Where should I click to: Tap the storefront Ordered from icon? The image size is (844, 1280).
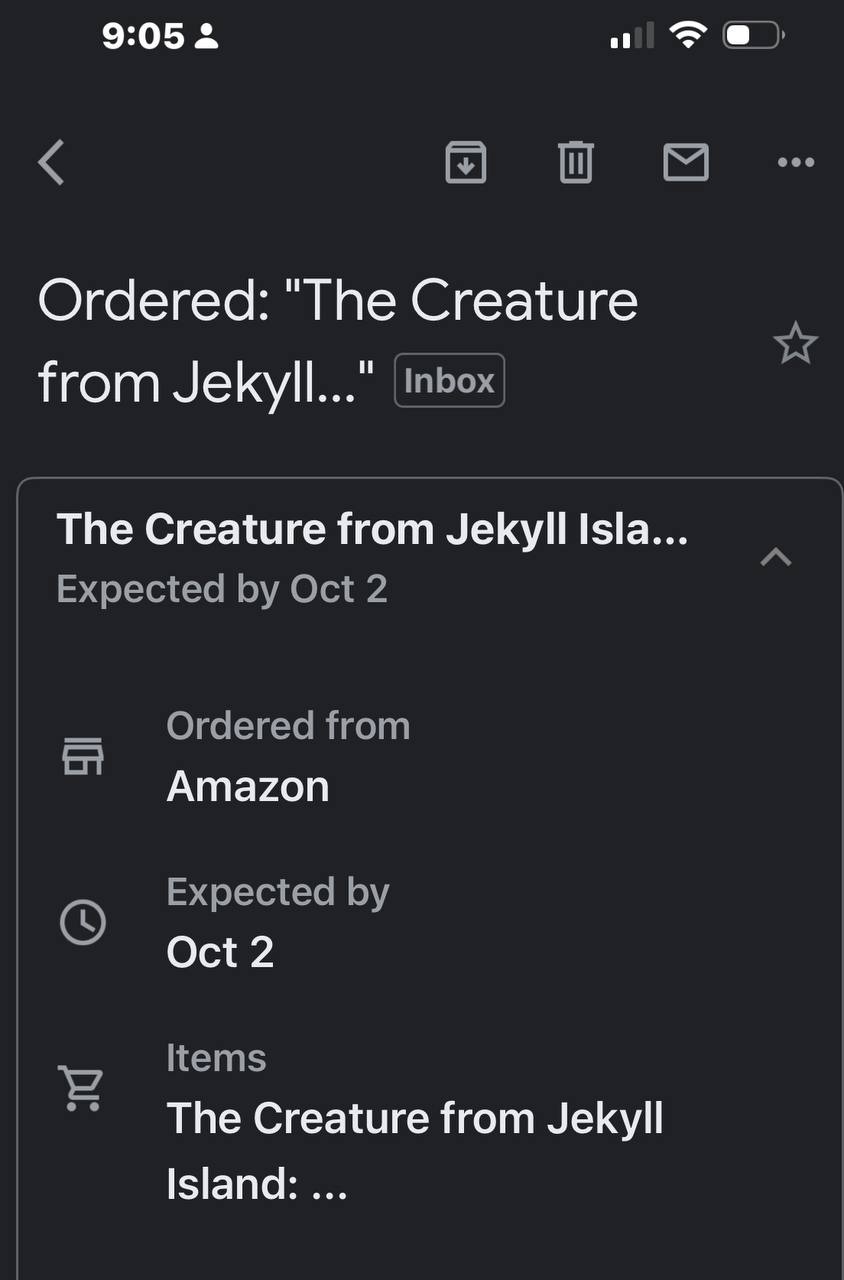[x=83, y=757]
